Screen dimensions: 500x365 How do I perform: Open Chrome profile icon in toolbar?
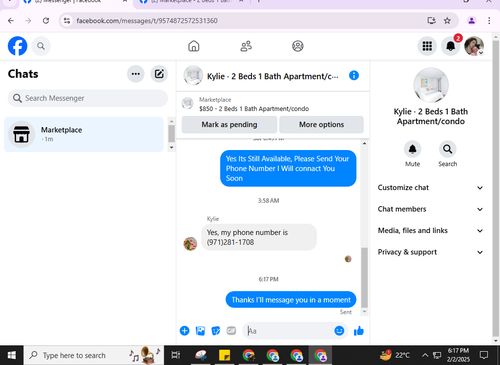click(471, 21)
